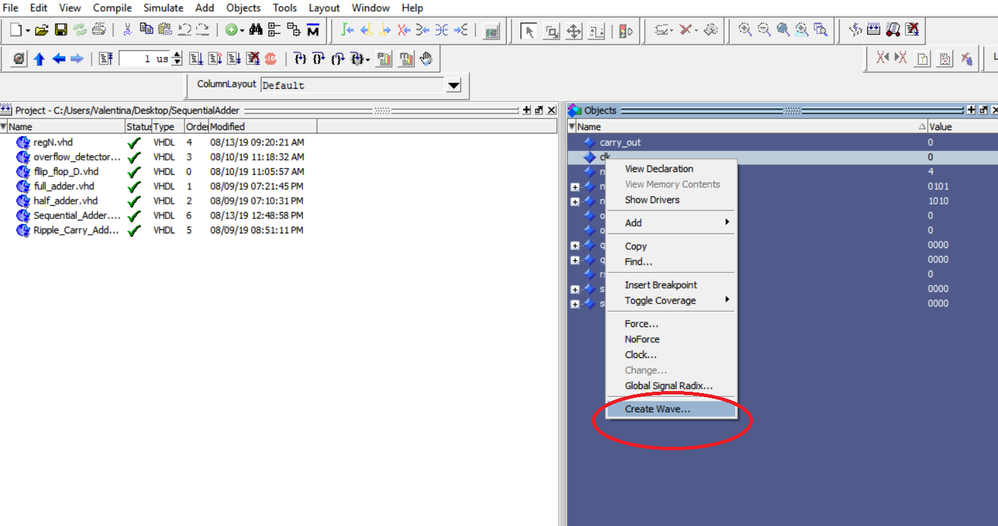Click the bold M toolbar icon

(x=313, y=30)
